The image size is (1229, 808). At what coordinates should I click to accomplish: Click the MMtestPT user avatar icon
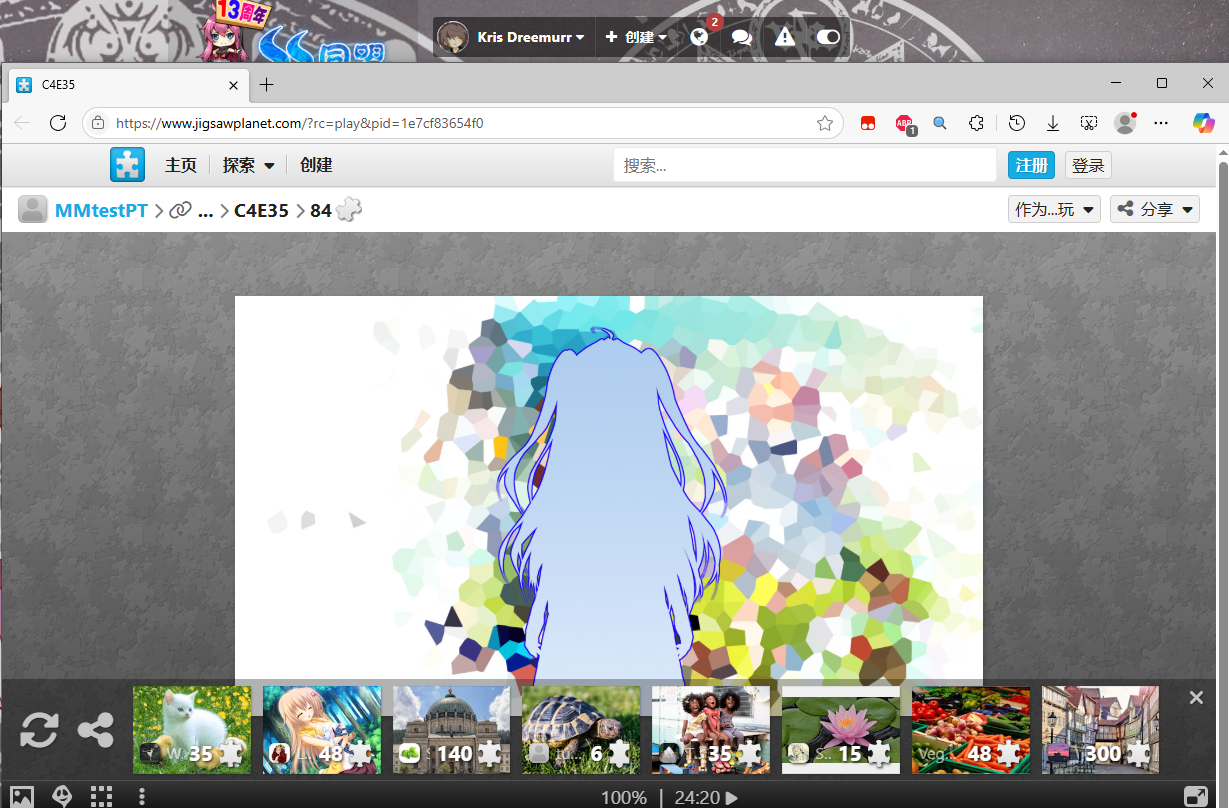pyautogui.click(x=33, y=210)
